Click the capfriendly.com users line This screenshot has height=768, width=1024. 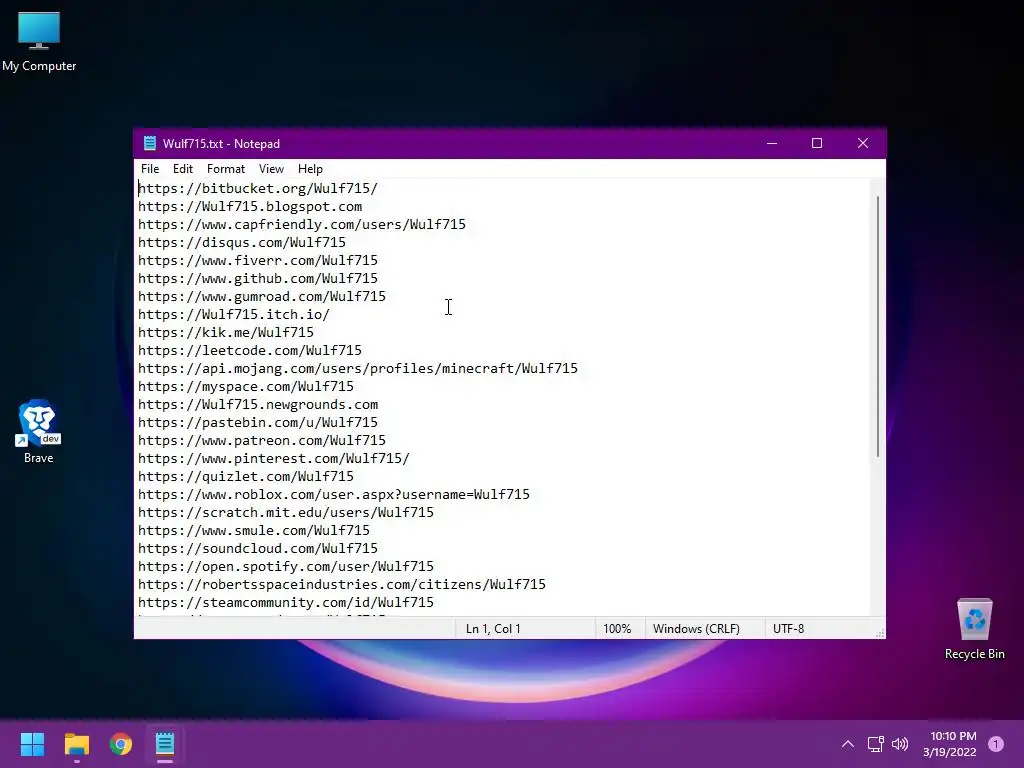pos(302,224)
